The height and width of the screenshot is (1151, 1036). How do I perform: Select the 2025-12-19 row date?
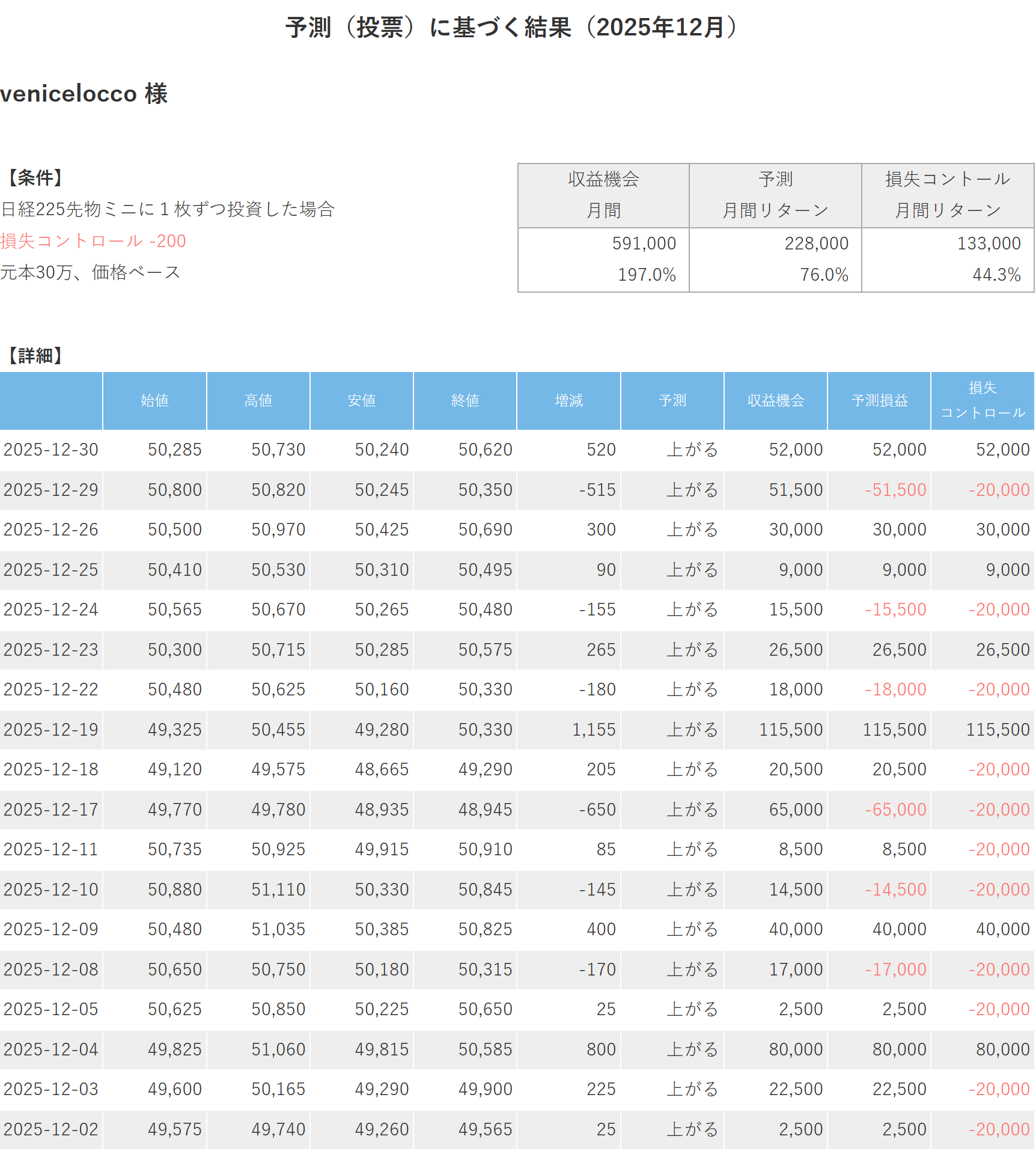[51, 730]
